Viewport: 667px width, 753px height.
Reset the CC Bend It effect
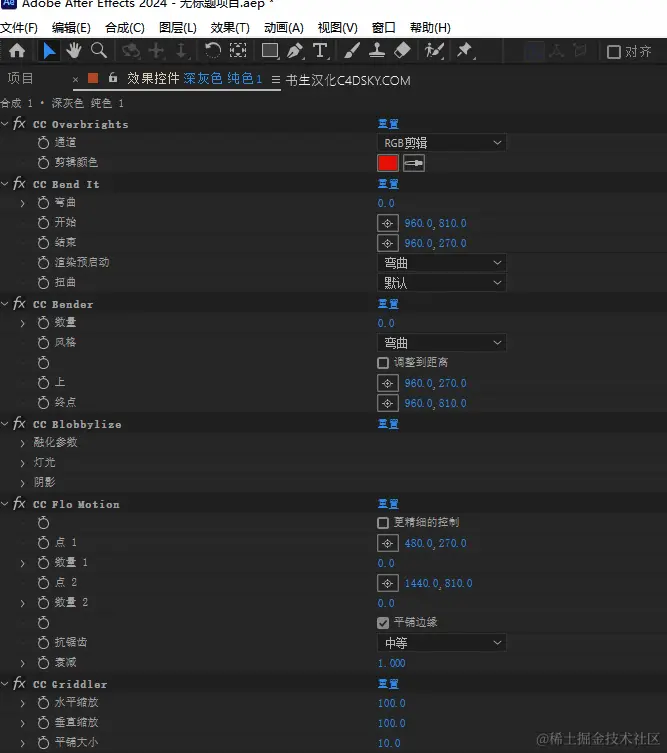(x=388, y=184)
